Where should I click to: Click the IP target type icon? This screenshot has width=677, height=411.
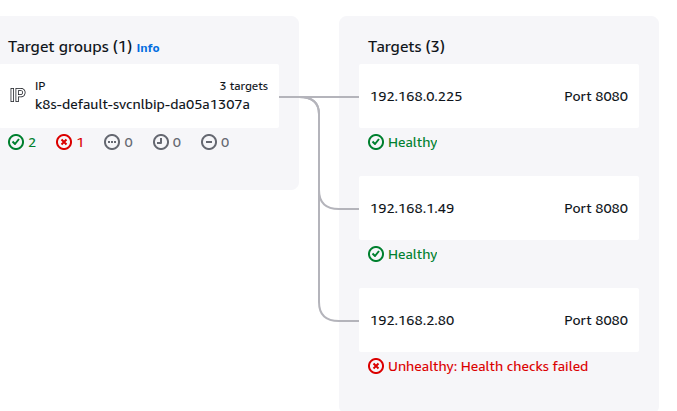pos(18,95)
